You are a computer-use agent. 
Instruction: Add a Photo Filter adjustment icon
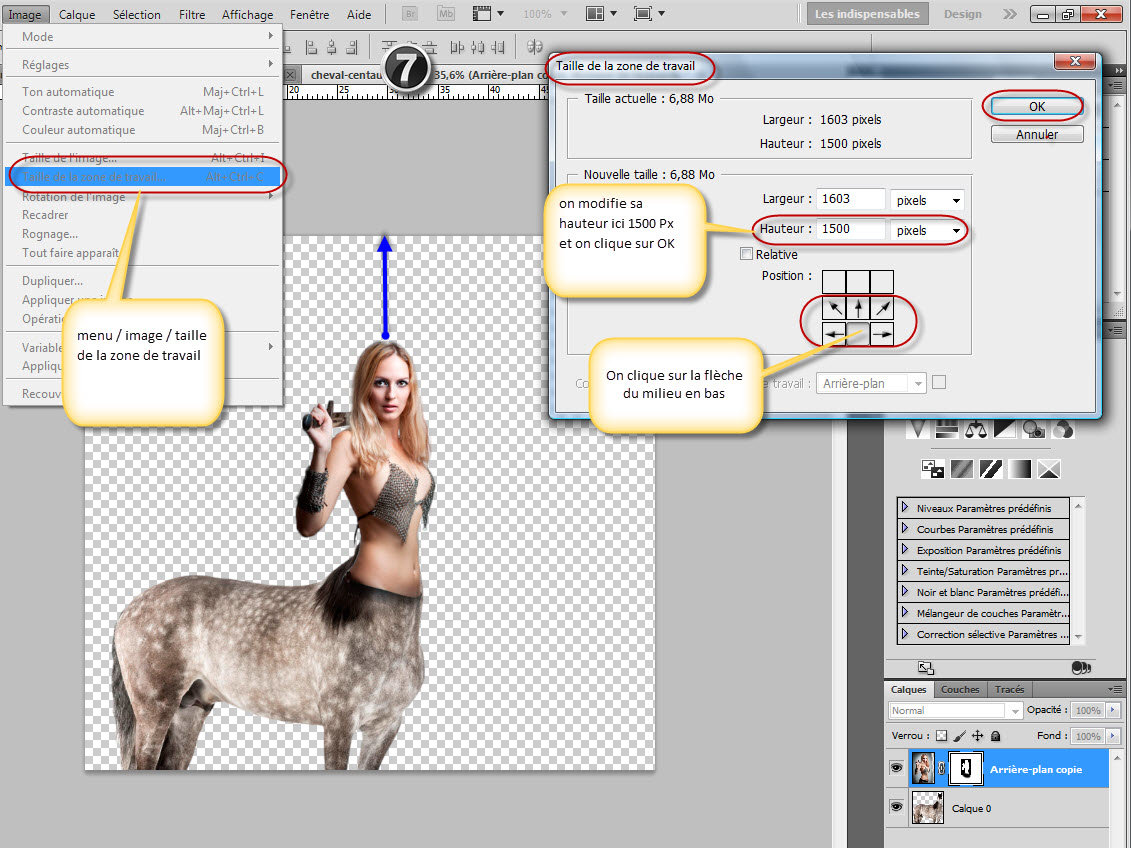tap(1034, 430)
